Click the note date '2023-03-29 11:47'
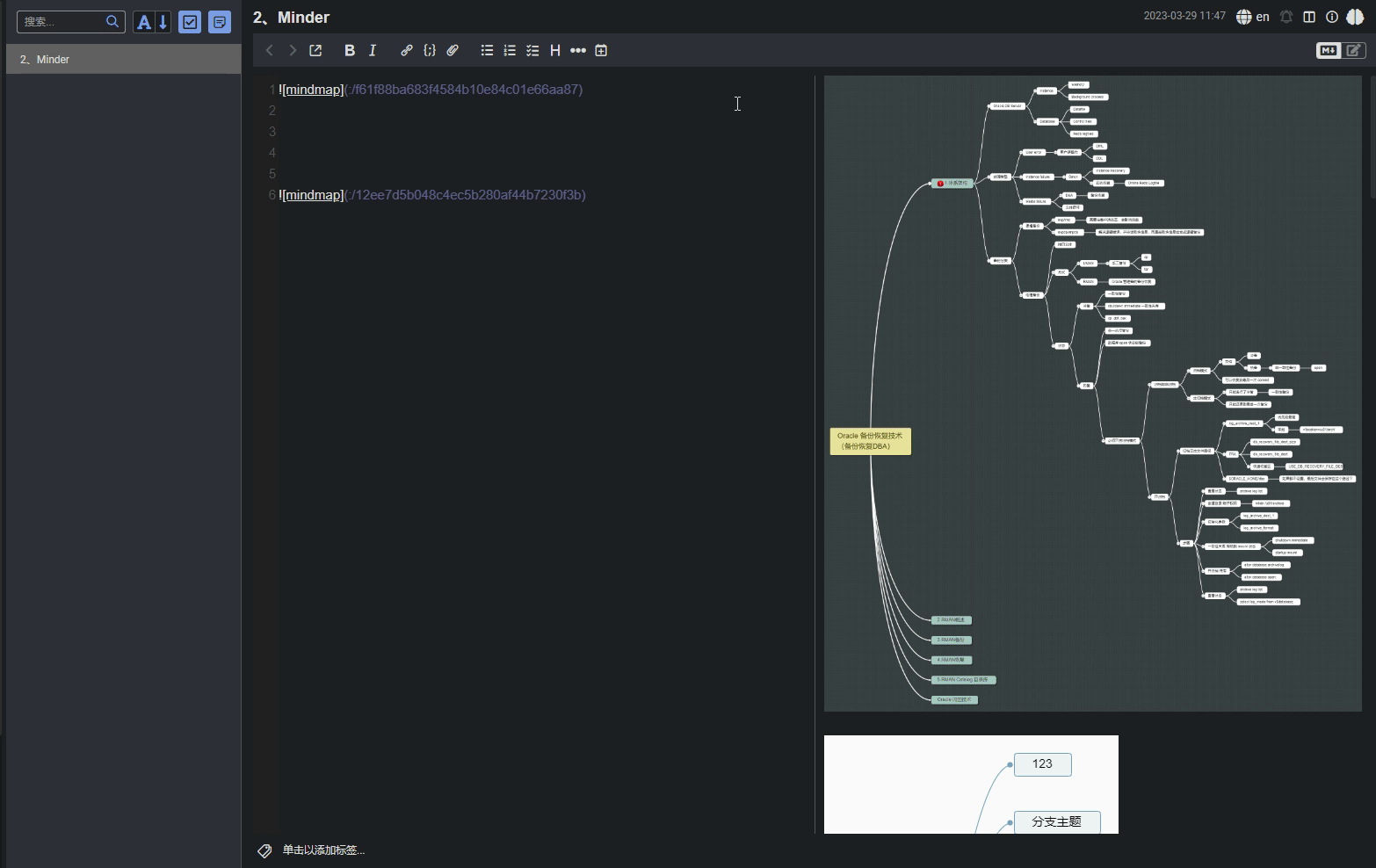 [1184, 17]
